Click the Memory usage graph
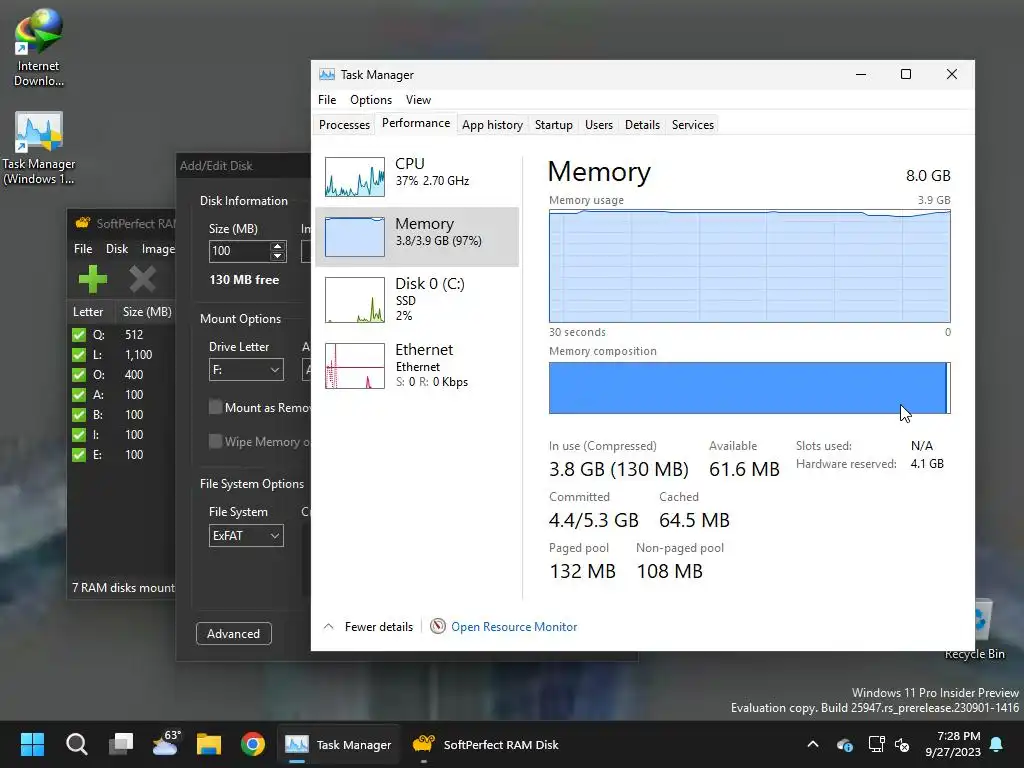Viewport: 1024px width, 768px height. click(x=750, y=266)
